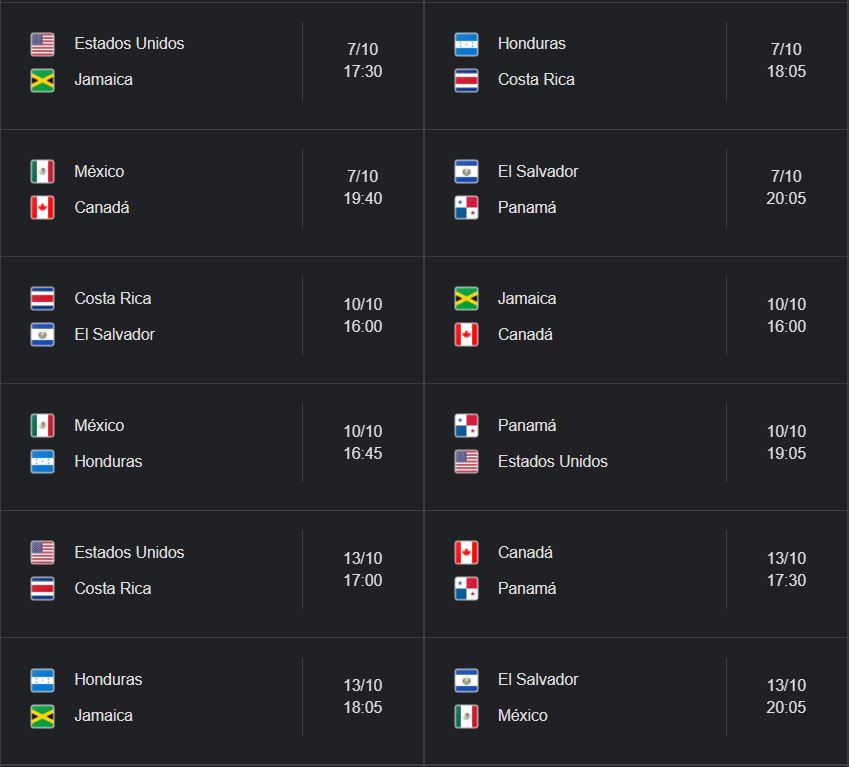This screenshot has height=767, width=849.
Task: Select the Jamaica flag in the 10/10 16:00 match
Action: pos(466,299)
